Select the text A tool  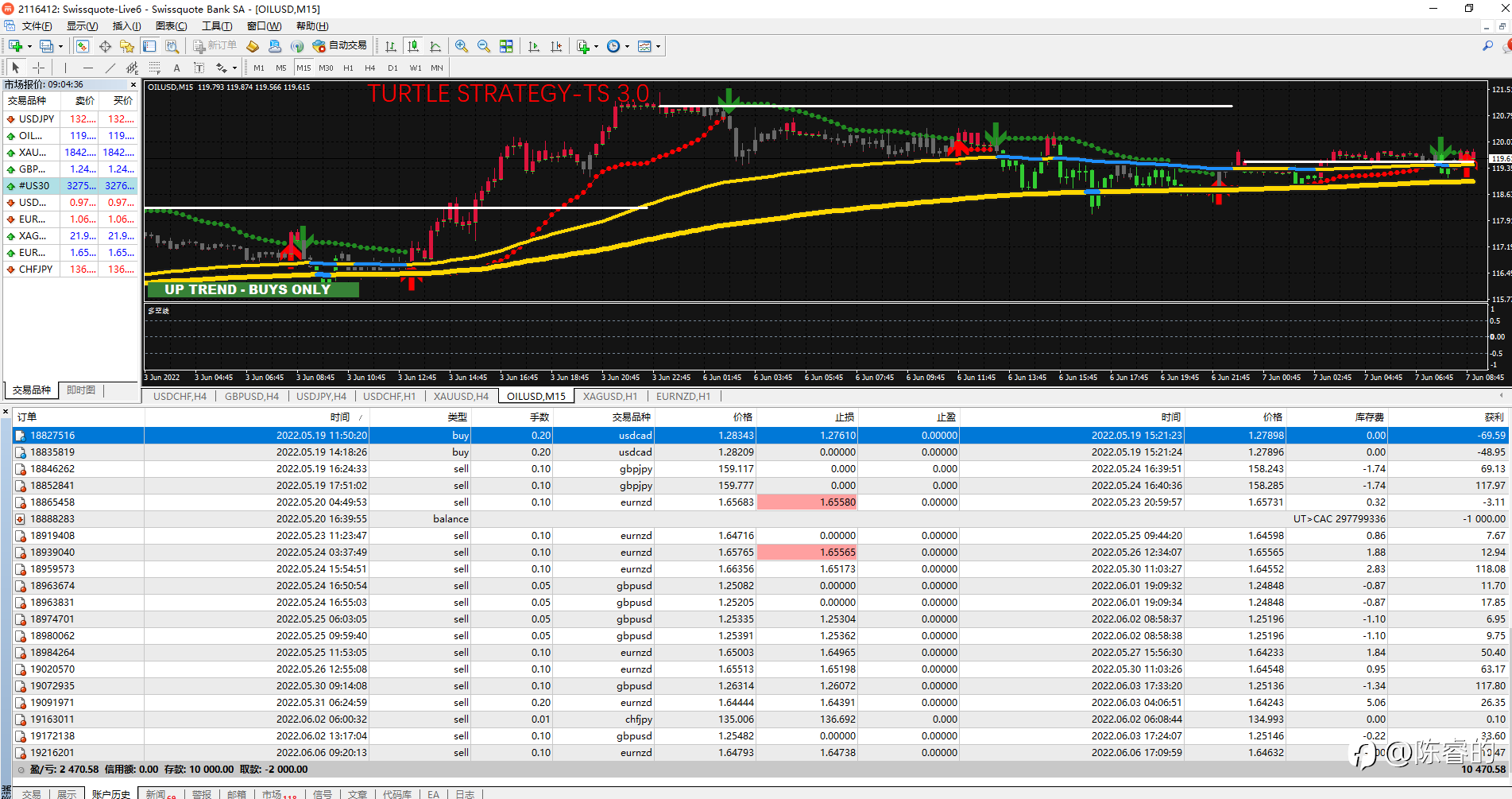[x=176, y=68]
